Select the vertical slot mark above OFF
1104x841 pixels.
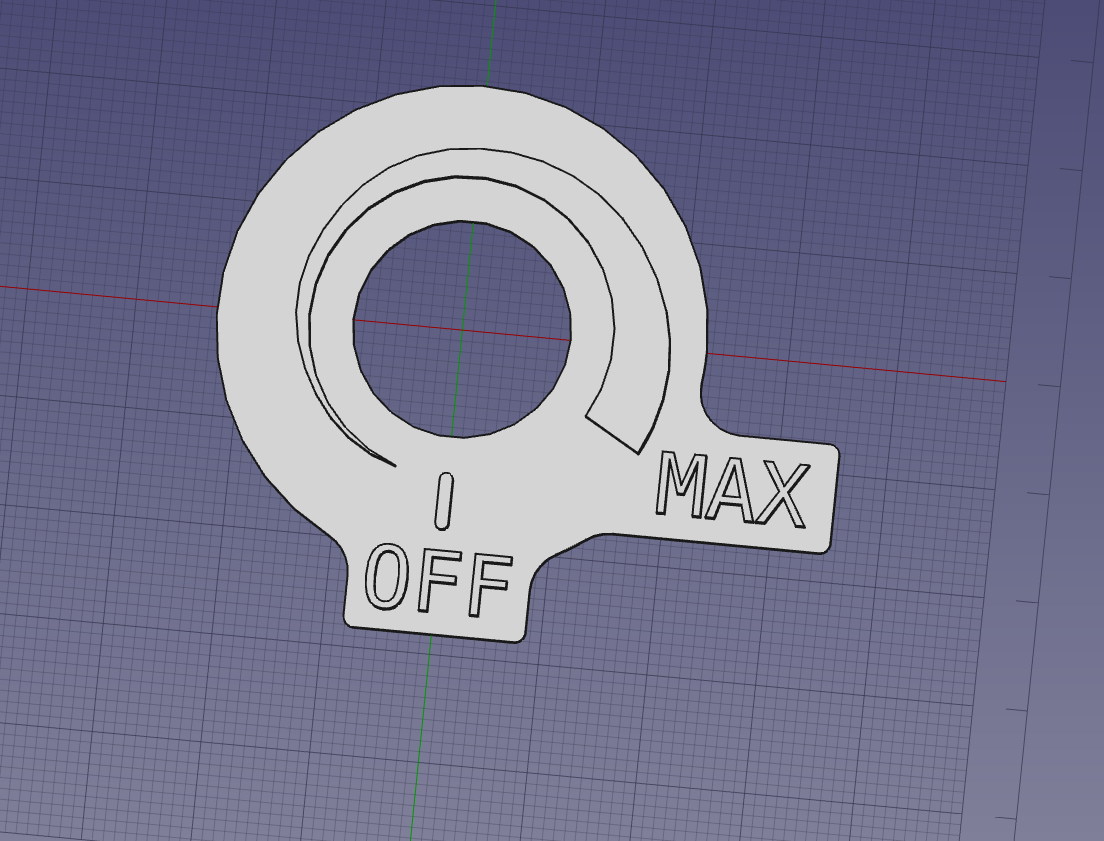(444, 500)
